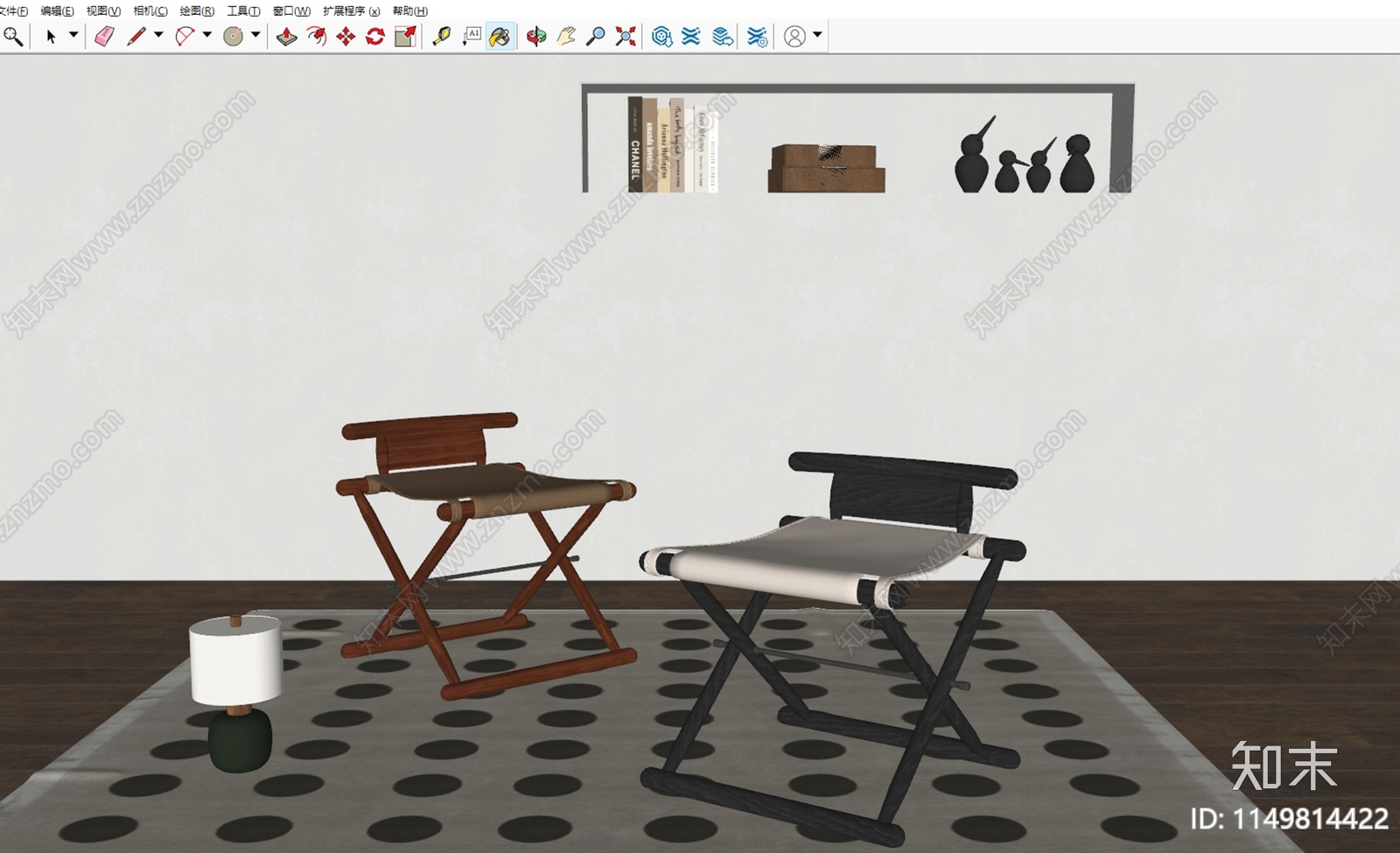Screen dimensions: 1400x853
Task: Choose the Text label tool
Action: pyautogui.click(x=472, y=37)
